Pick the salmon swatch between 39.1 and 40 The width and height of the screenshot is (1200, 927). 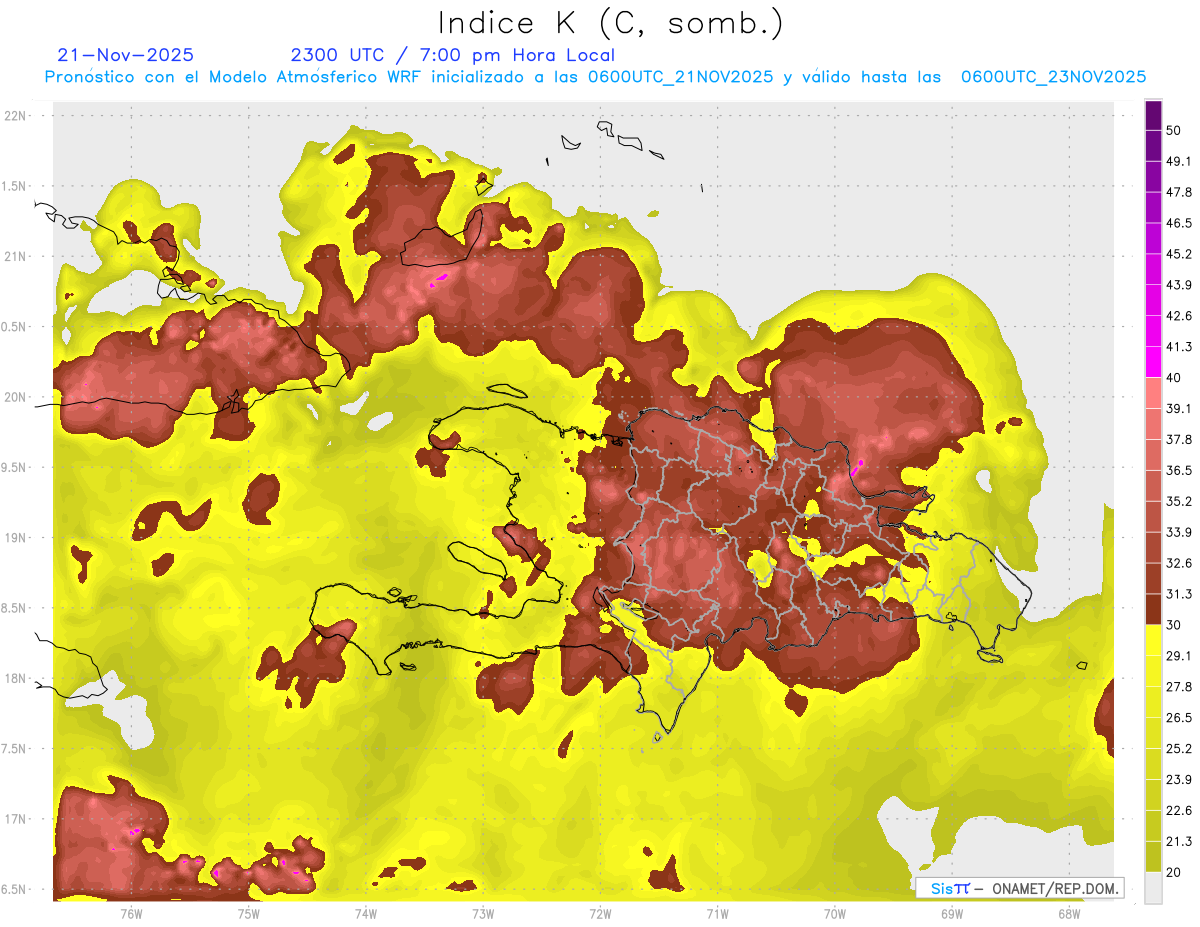click(1153, 393)
